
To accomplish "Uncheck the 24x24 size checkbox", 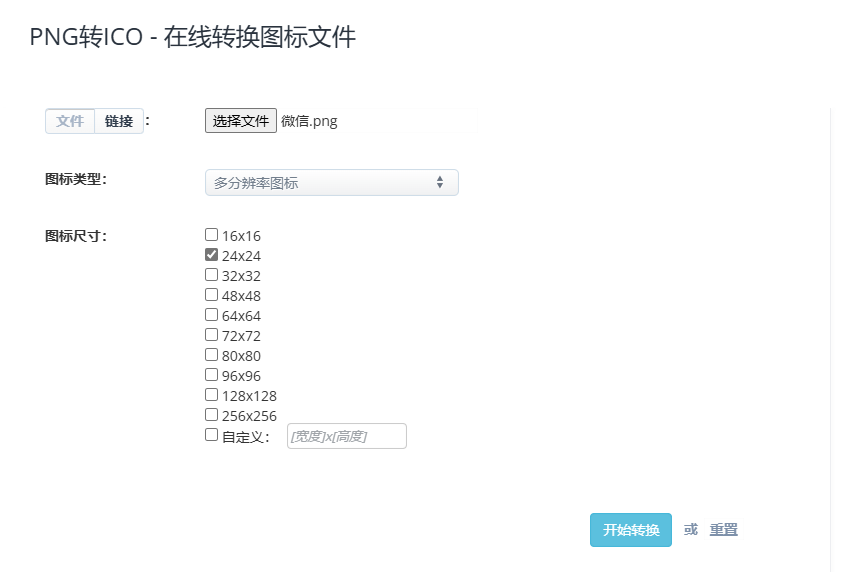I will [211, 255].
